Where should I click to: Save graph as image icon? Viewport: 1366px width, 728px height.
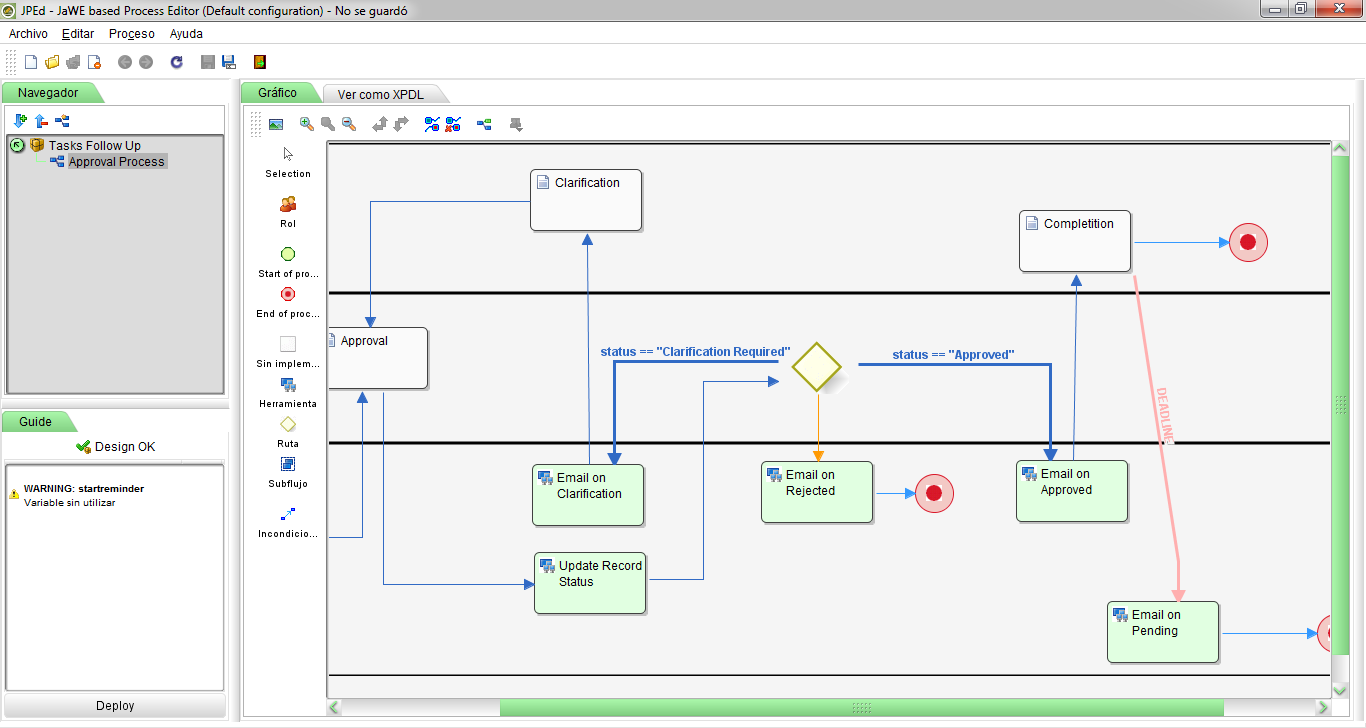point(276,124)
